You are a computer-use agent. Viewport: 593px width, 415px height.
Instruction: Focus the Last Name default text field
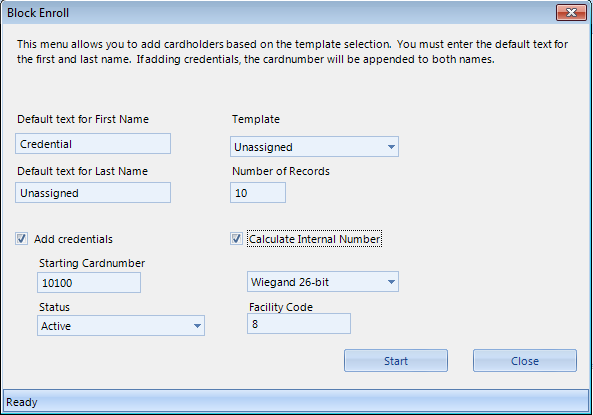[93, 193]
